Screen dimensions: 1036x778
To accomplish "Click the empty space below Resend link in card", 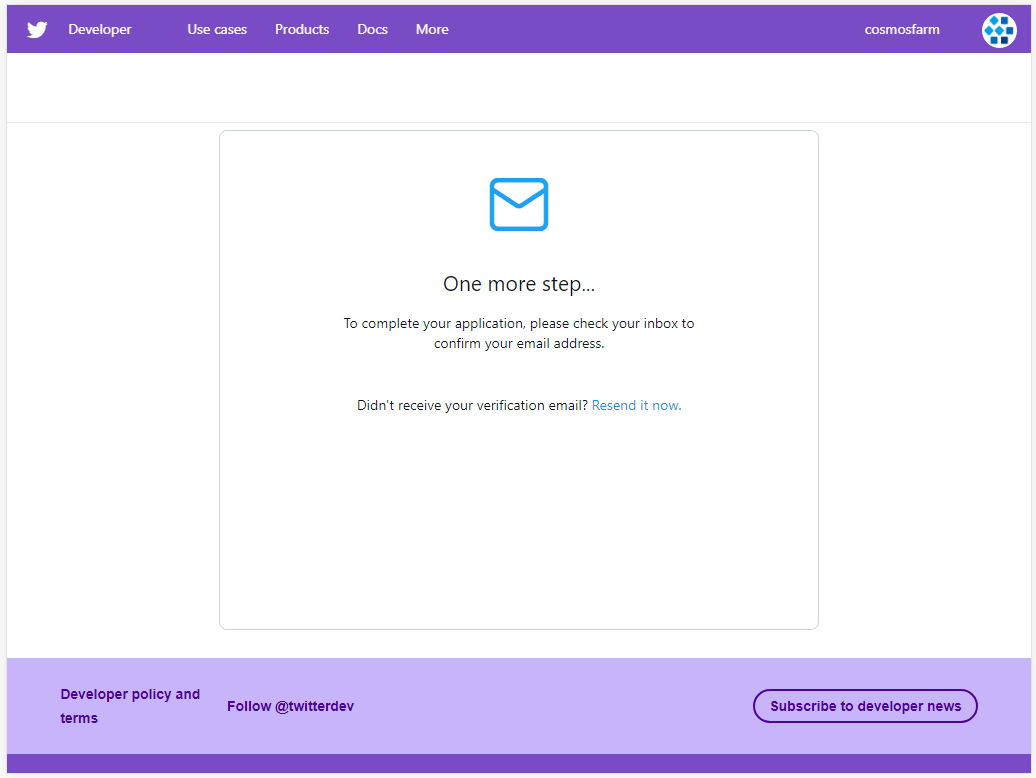I will 518,520.
